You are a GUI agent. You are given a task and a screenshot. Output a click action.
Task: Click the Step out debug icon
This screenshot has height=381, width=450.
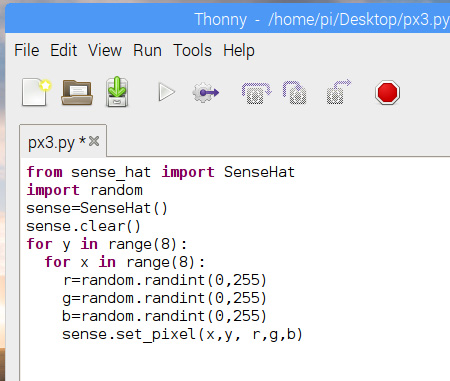point(339,92)
